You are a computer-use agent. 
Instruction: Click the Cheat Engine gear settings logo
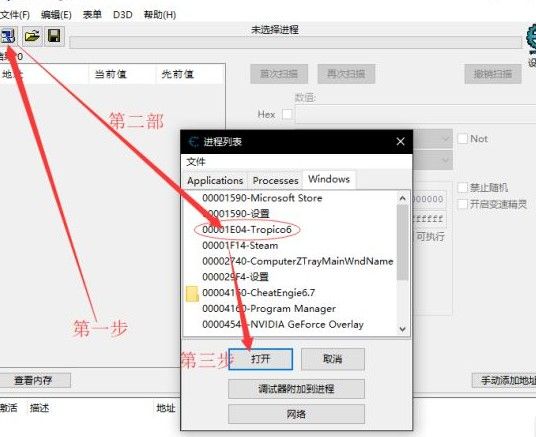[x=532, y=39]
